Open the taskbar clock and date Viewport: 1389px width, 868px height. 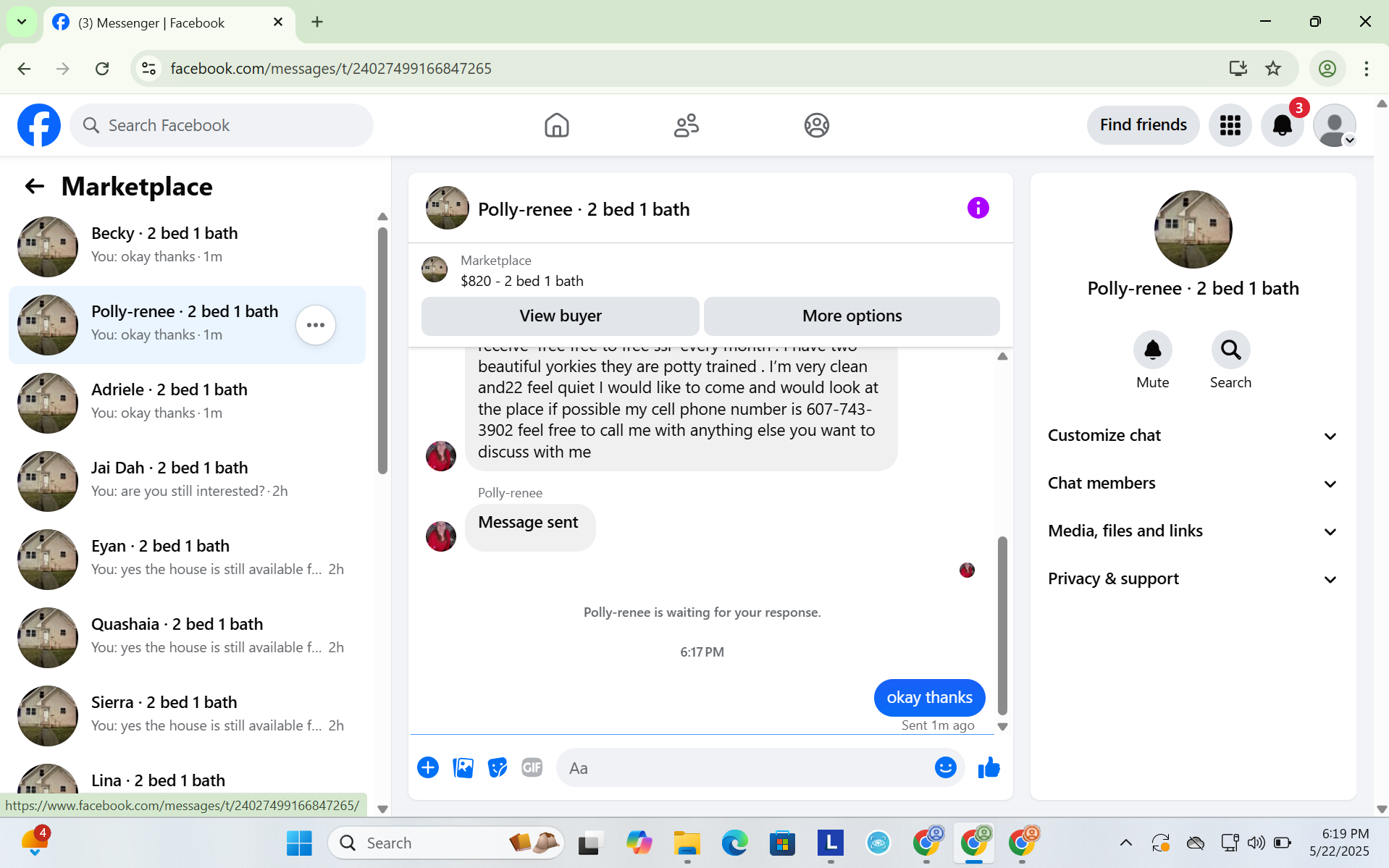pos(1340,843)
